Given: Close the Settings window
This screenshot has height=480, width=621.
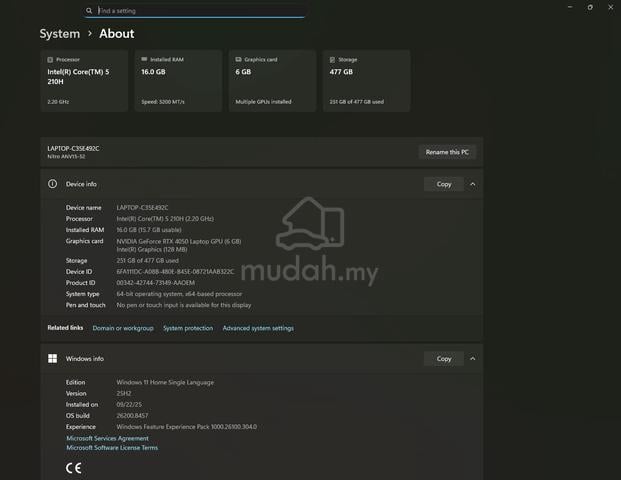Looking at the screenshot, I should click(x=611, y=7).
